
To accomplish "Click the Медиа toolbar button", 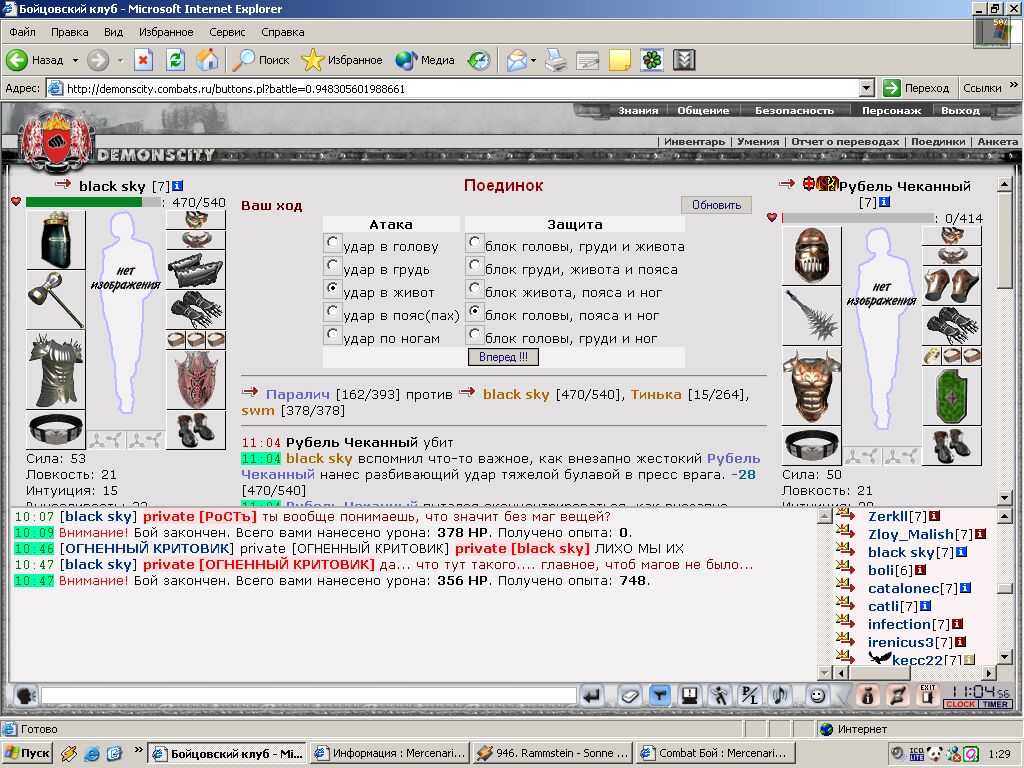I will (x=424, y=60).
